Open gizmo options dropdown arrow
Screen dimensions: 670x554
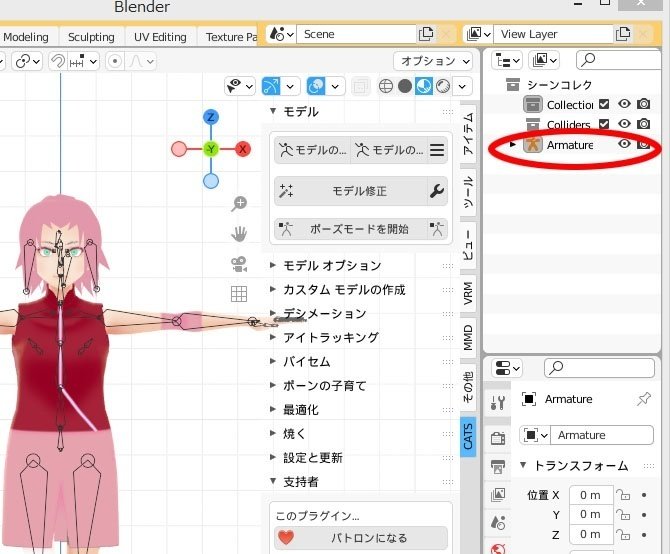coord(290,86)
